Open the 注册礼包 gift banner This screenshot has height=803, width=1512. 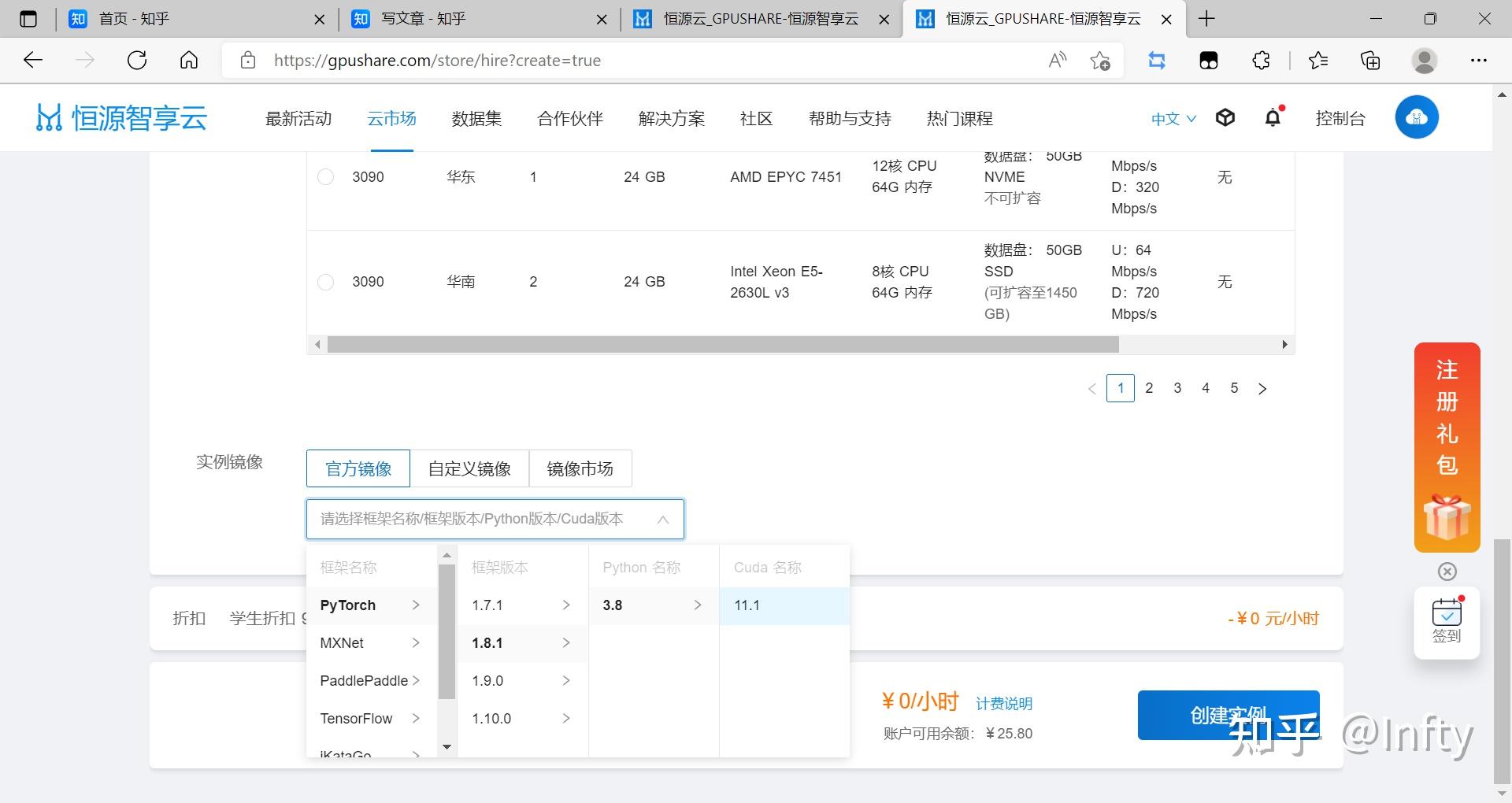pyautogui.click(x=1447, y=446)
